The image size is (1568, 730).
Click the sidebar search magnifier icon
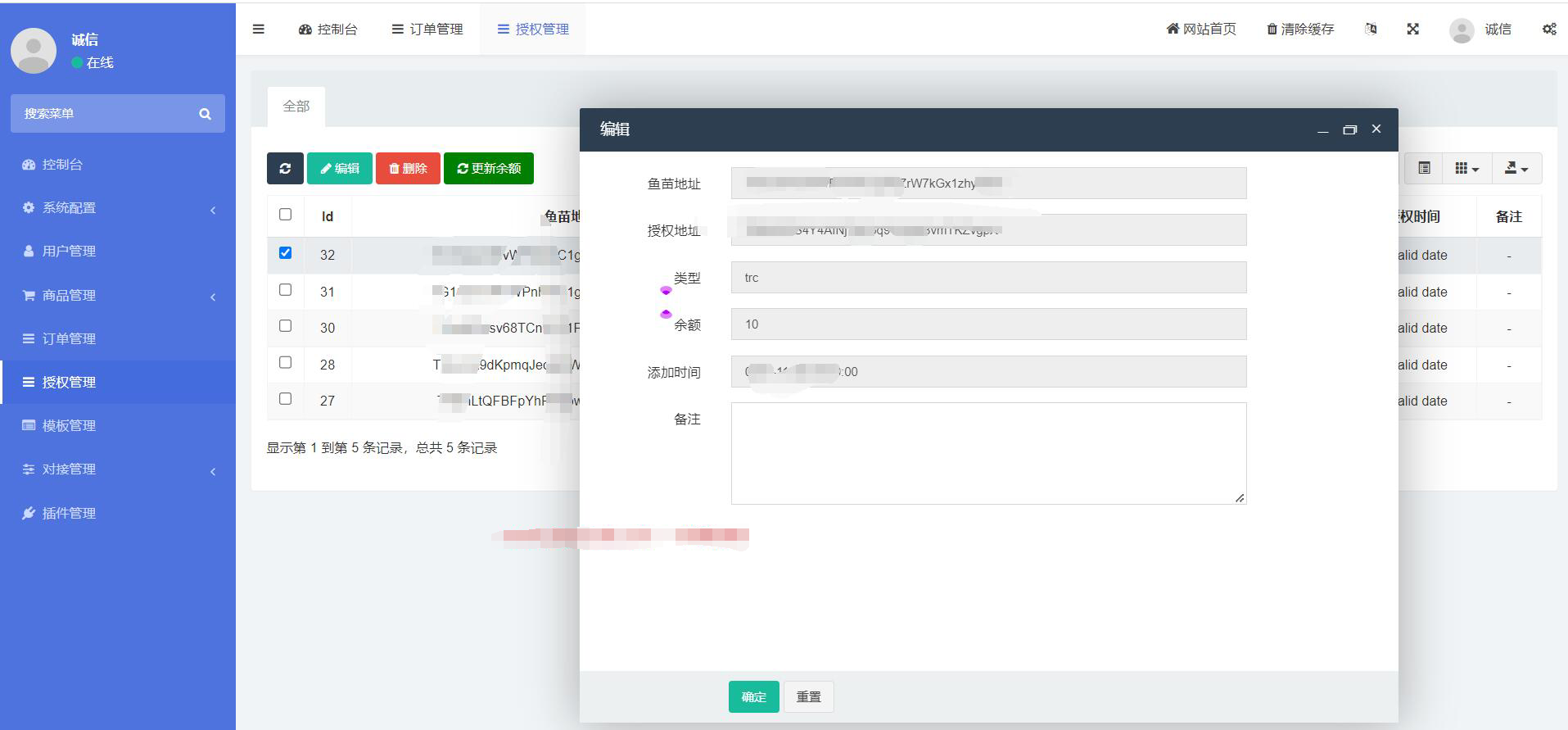click(206, 114)
